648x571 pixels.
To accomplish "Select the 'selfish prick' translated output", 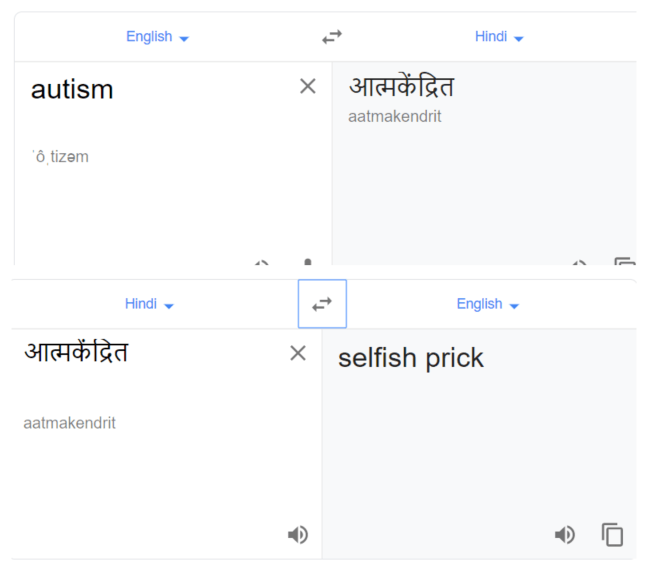I will (411, 358).
